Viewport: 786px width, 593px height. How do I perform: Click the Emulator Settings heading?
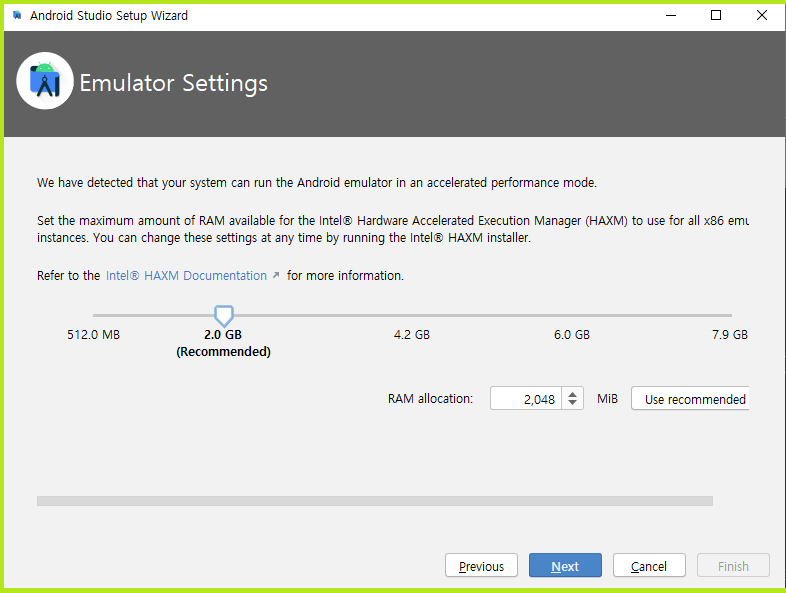pos(173,83)
